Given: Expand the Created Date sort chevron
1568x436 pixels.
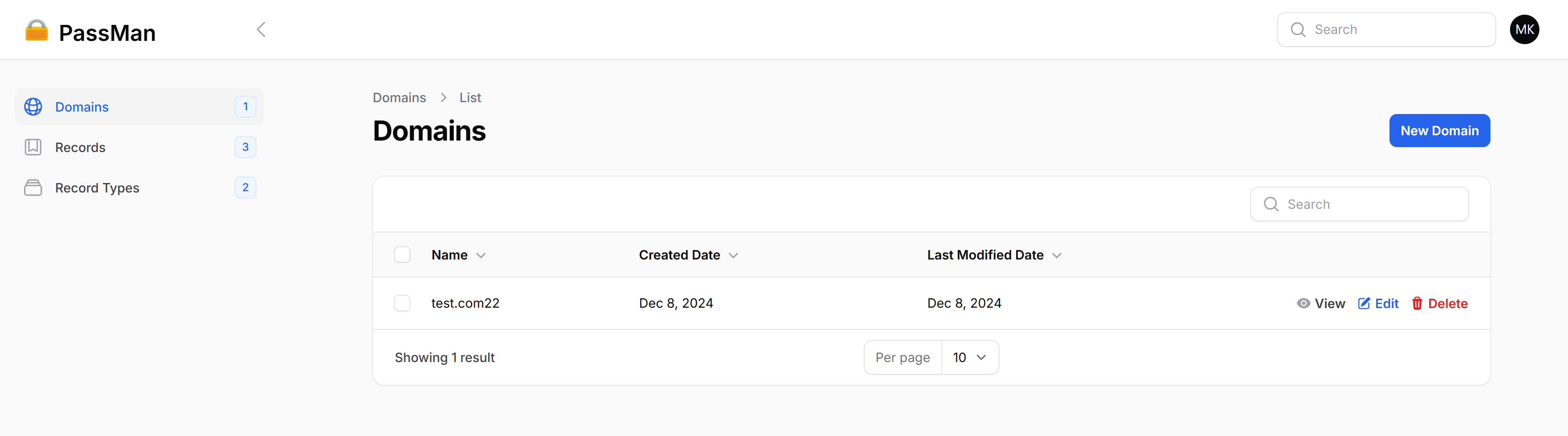Looking at the screenshot, I should click(734, 255).
